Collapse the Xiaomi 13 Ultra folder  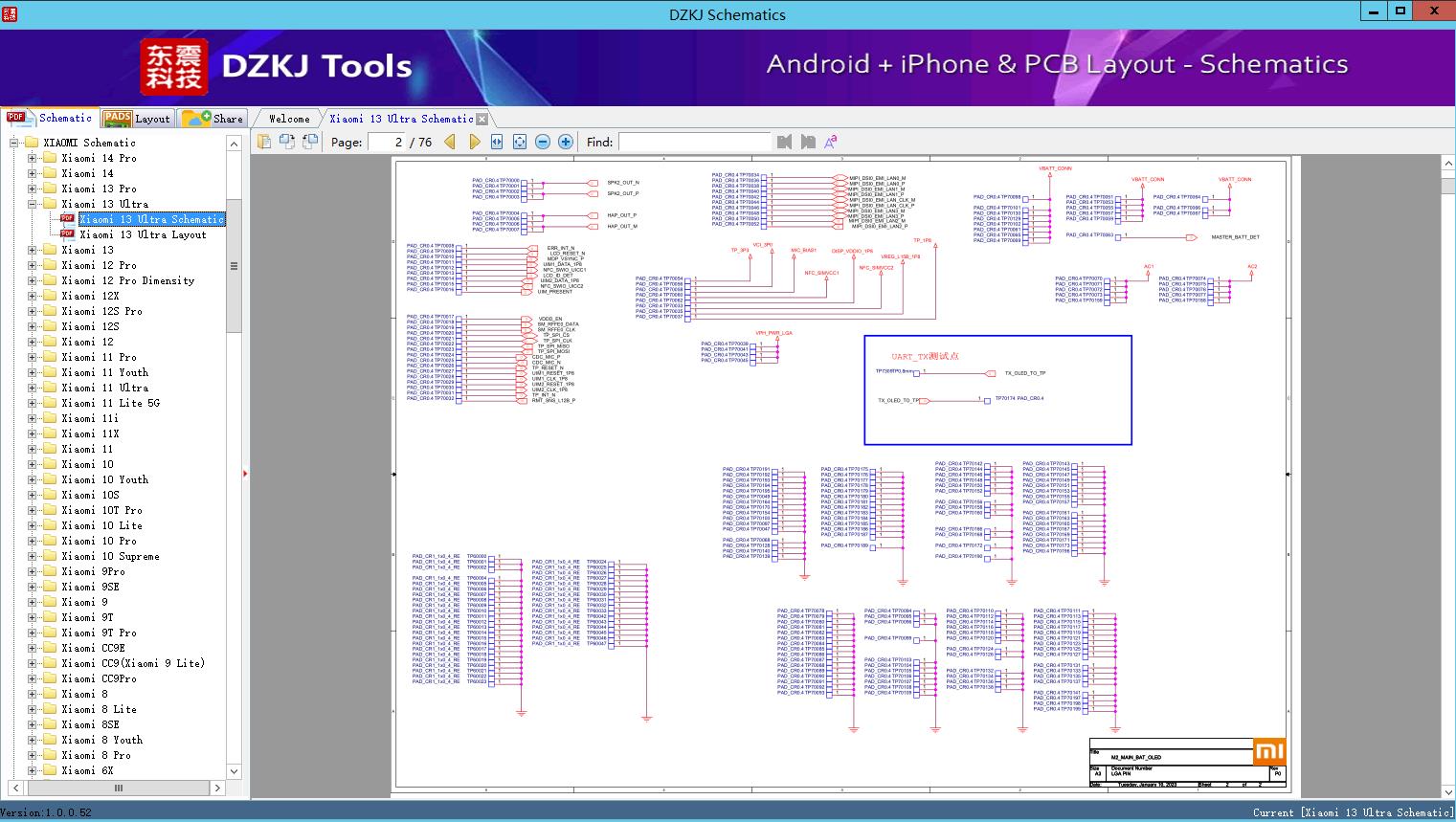pyautogui.click(x=33, y=204)
